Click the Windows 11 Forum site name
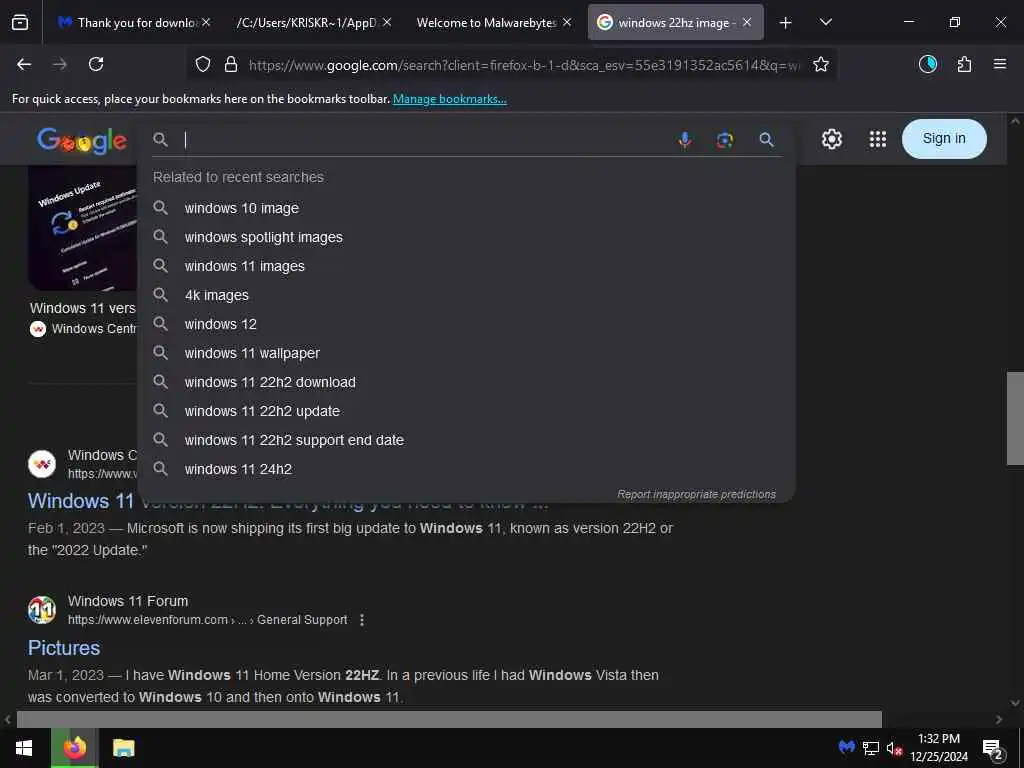The width and height of the screenshot is (1024, 768). (128, 601)
